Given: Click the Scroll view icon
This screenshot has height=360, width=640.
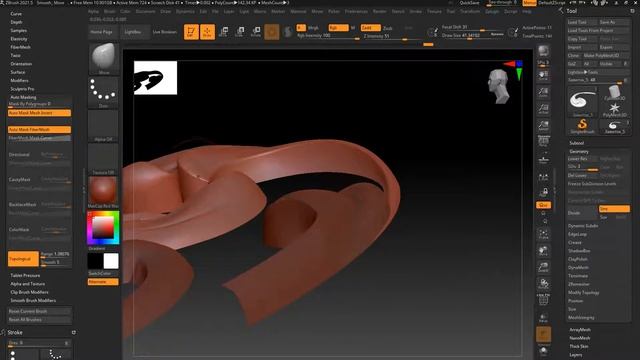Looking at the screenshot, I should (x=543, y=76).
